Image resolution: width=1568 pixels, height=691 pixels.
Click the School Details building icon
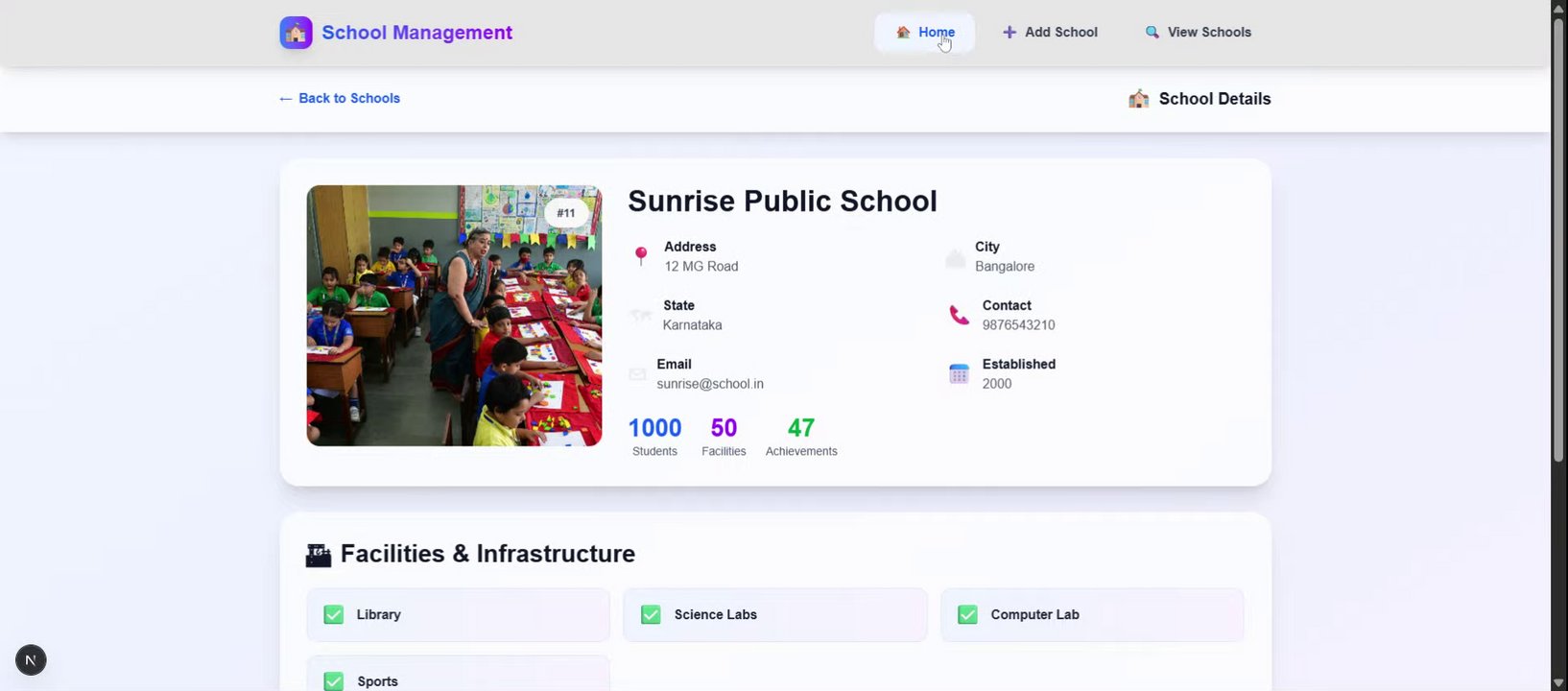[x=1139, y=99]
